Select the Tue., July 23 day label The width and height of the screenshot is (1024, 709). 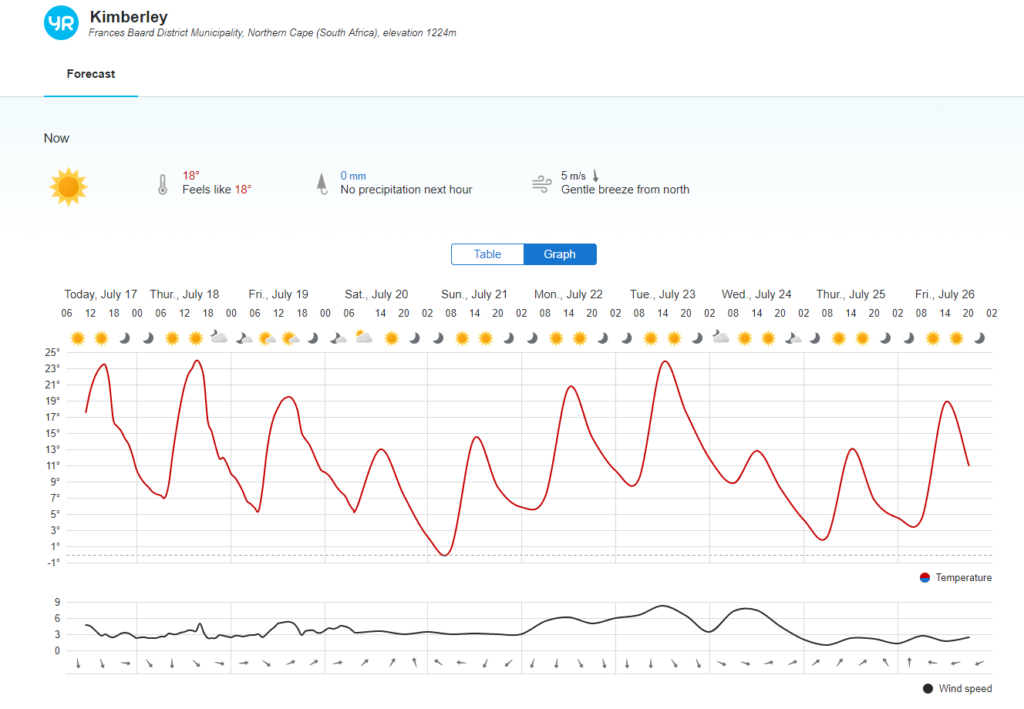tap(663, 294)
